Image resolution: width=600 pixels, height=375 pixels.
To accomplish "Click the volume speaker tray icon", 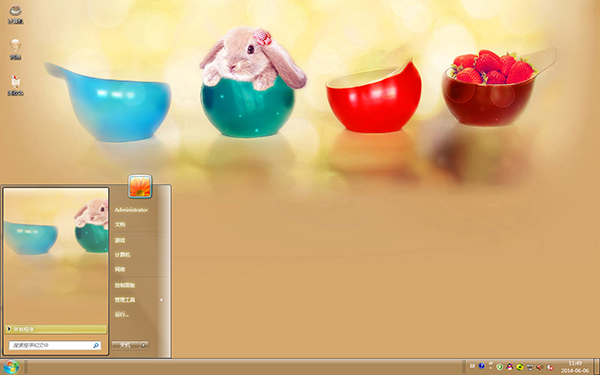I will (540, 367).
